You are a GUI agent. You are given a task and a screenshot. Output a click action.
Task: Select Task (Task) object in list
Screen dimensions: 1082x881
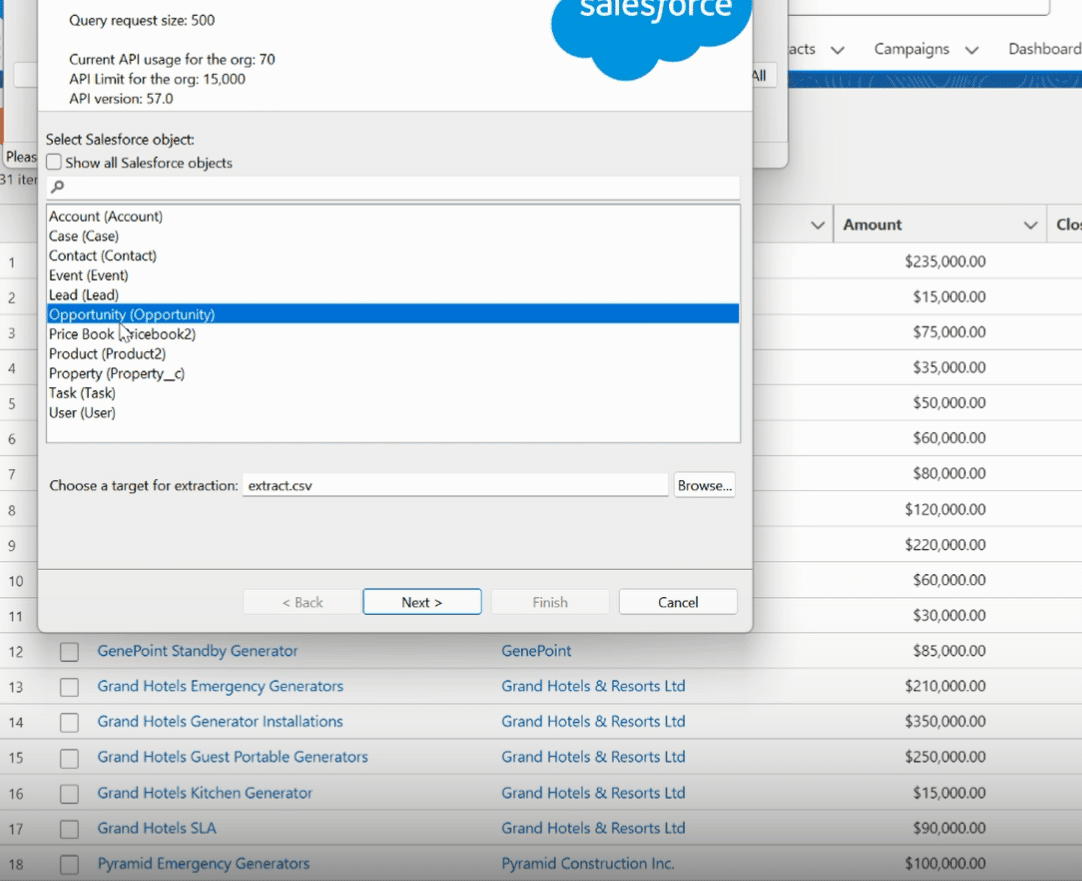393,393
